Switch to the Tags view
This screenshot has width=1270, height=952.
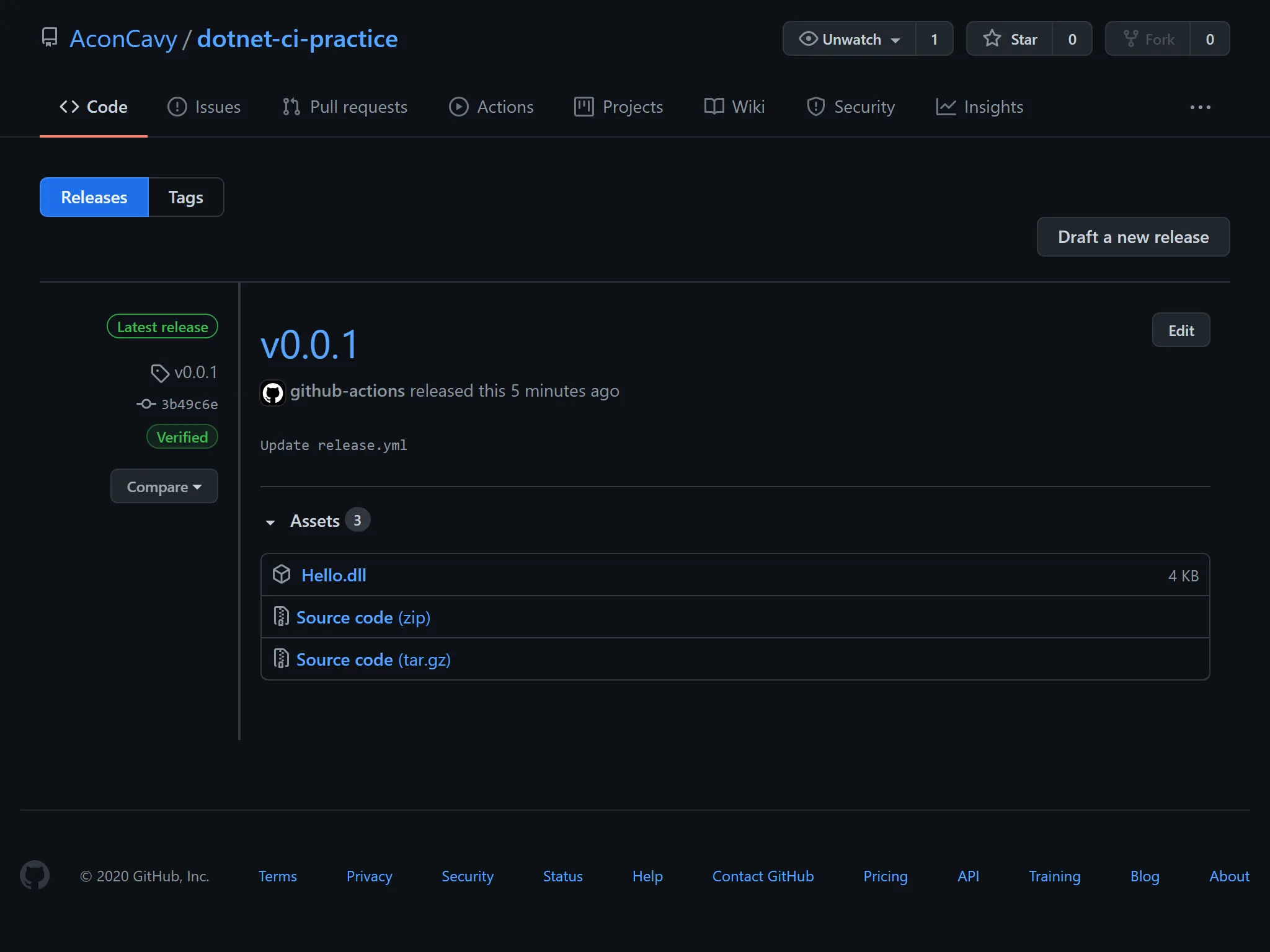point(186,197)
